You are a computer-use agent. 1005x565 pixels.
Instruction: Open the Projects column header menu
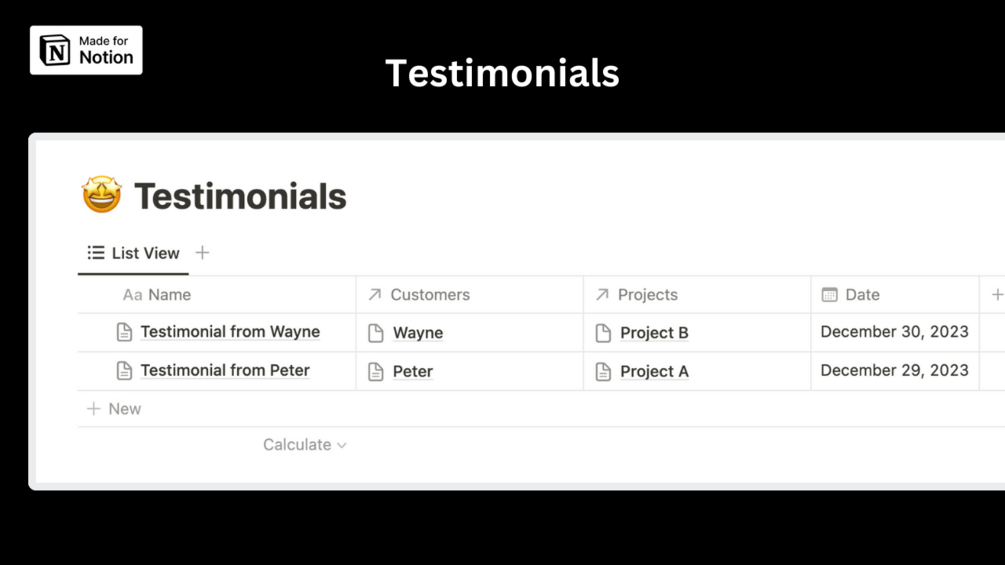click(647, 295)
